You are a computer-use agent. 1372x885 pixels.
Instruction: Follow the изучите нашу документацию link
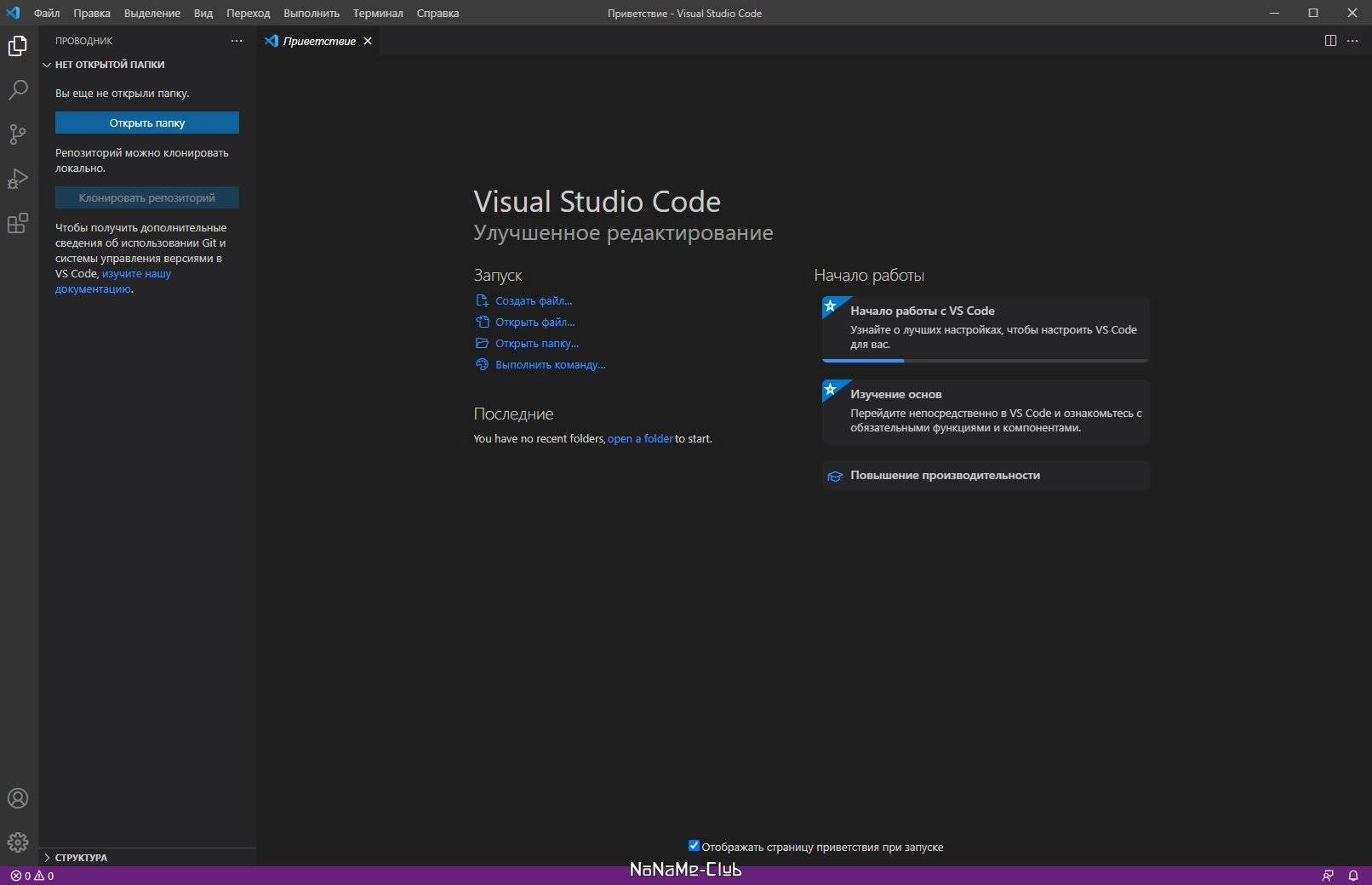(113, 282)
